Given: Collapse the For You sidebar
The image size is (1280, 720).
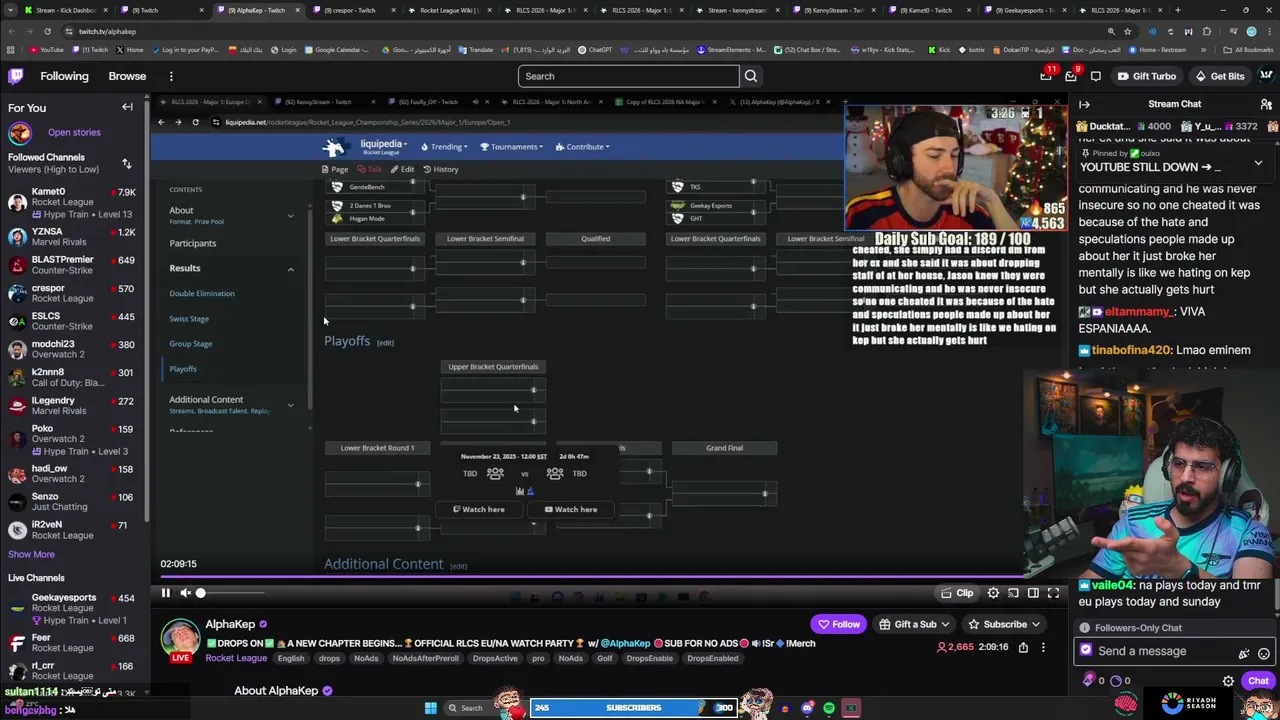Looking at the screenshot, I should (x=127, y=107).
